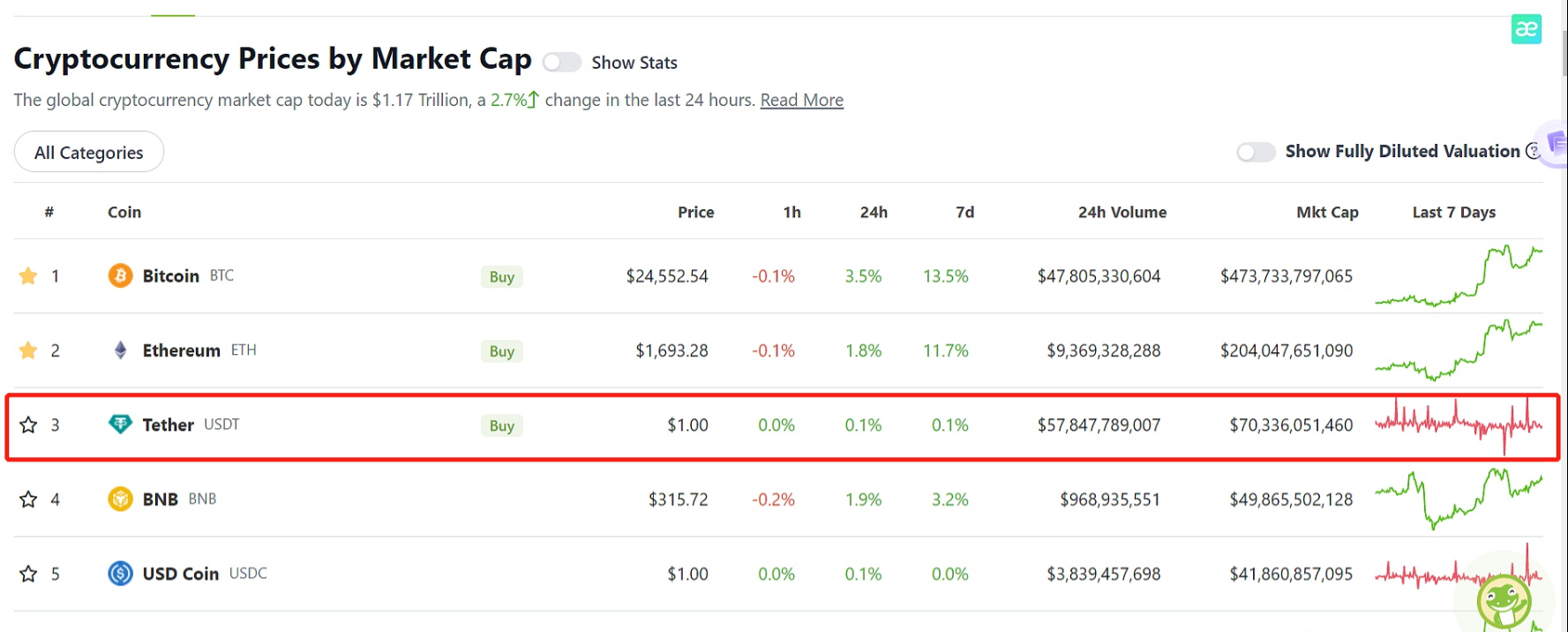Click the BNB coin logo icon
The height and width of the screenshot is (632, 1568).
click(x=120, y=500)
